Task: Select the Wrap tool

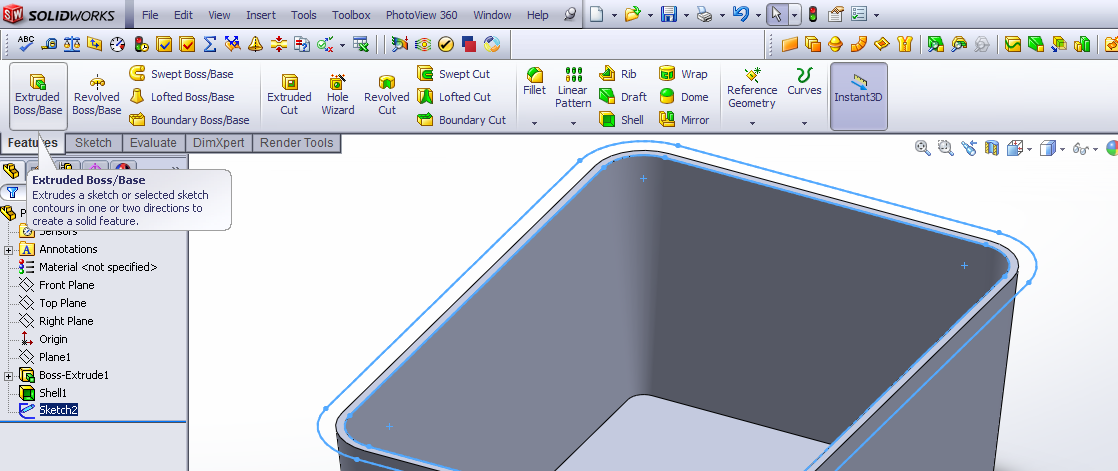Action: (x=683, y=74)
